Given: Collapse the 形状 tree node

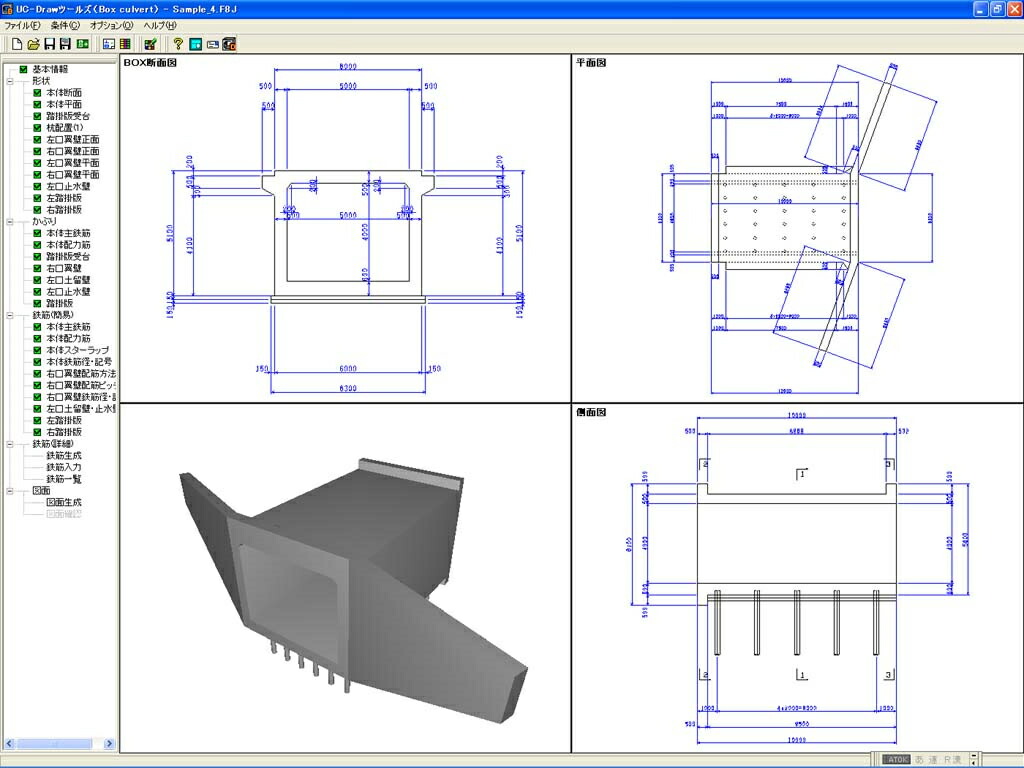Looking at the screenshot, I should click(x=10, y=81).
